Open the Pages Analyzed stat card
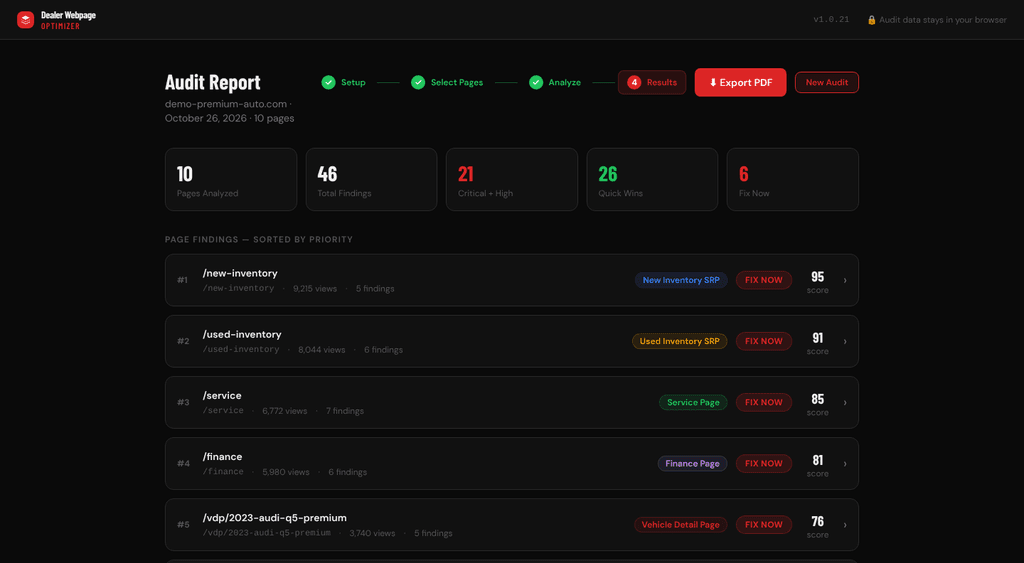Screen dimensions: 1024x563 (x=231, y=180)
